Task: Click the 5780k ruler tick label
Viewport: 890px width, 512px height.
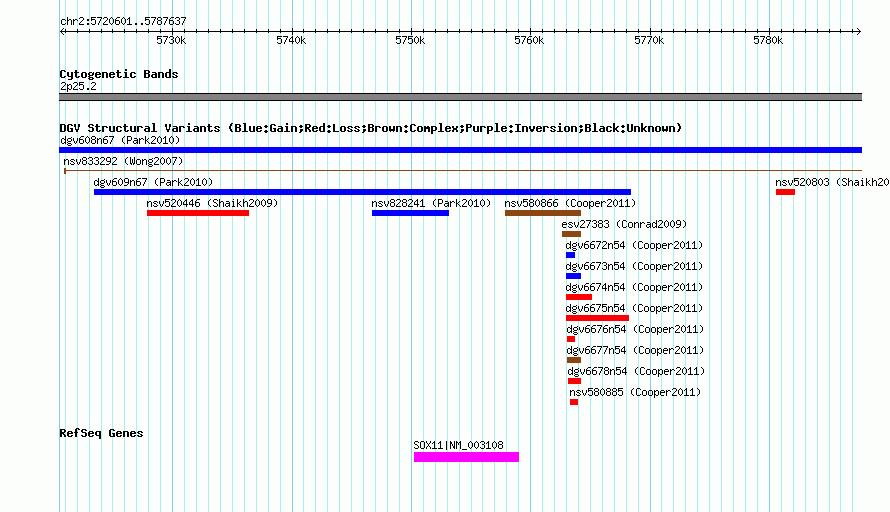Action: 768,40
